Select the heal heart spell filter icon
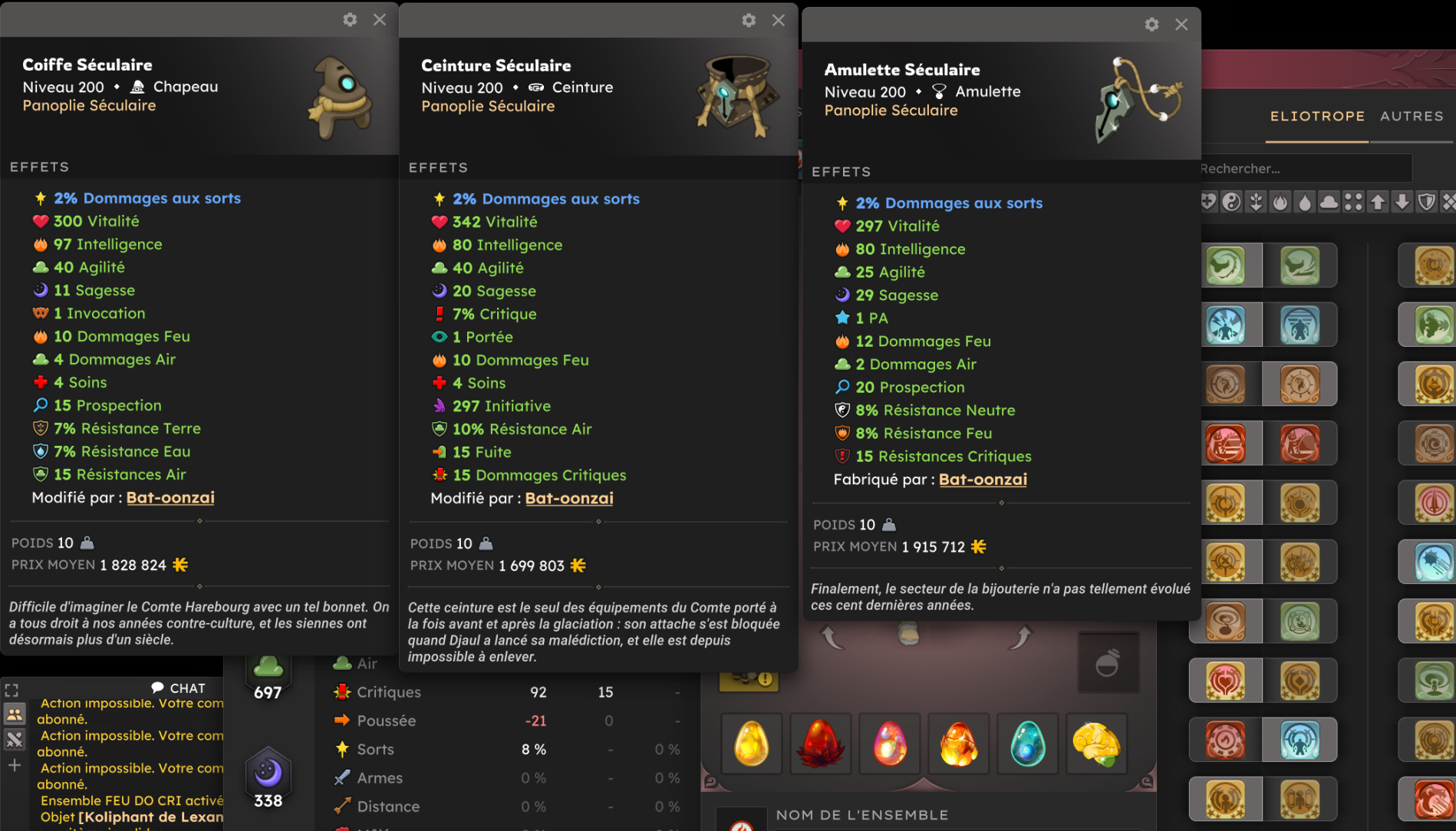Viewport: 1456px width, 831px height. (x=1208, y=202)
